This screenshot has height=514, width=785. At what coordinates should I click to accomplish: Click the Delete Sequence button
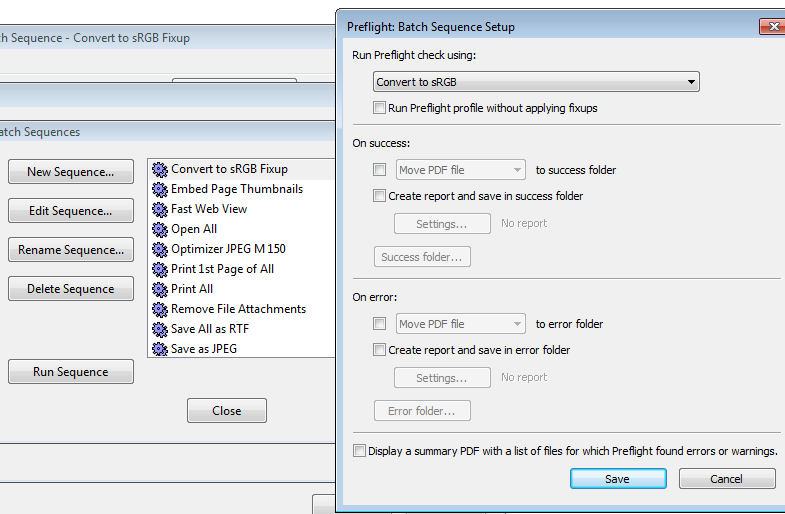71,289
